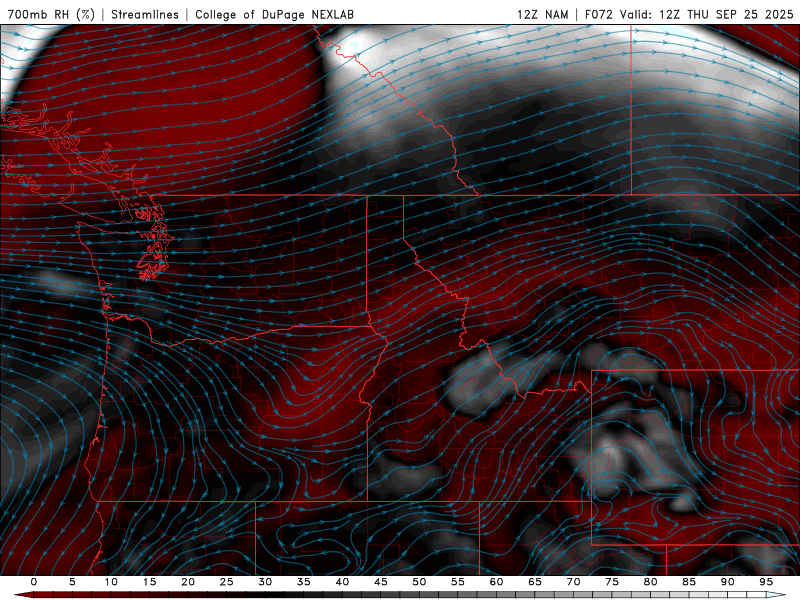Click the "10" colorbar scale label
Viewport: 800px width, 600px height.
tap(111, 582)
